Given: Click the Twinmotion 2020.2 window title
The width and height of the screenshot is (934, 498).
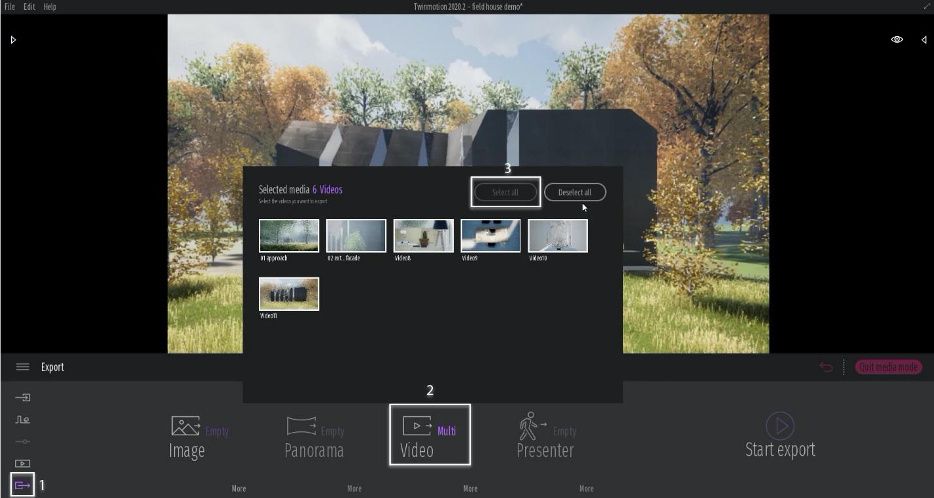Looking at the screenshot, I should click(x=468, y=7).
